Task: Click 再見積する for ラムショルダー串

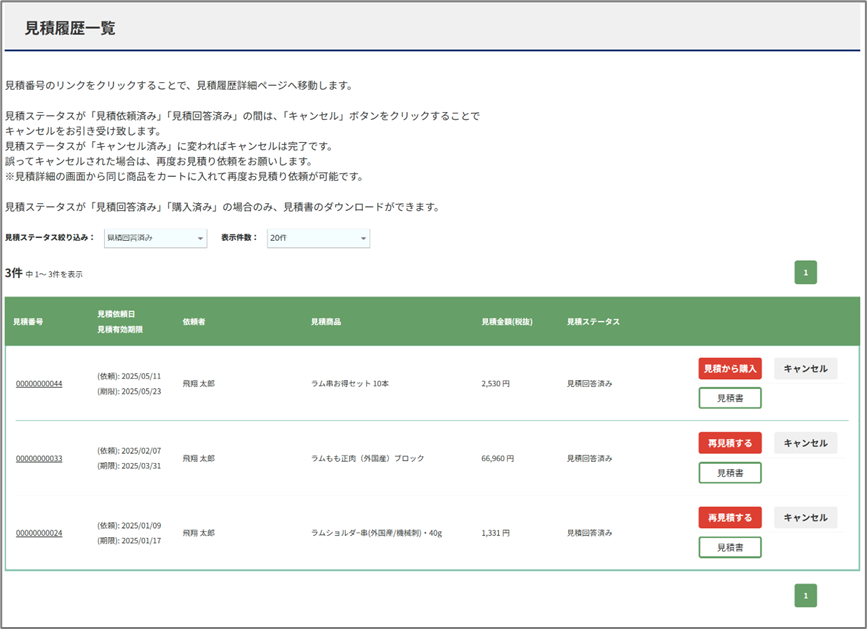Action: [x=730, y=518]
